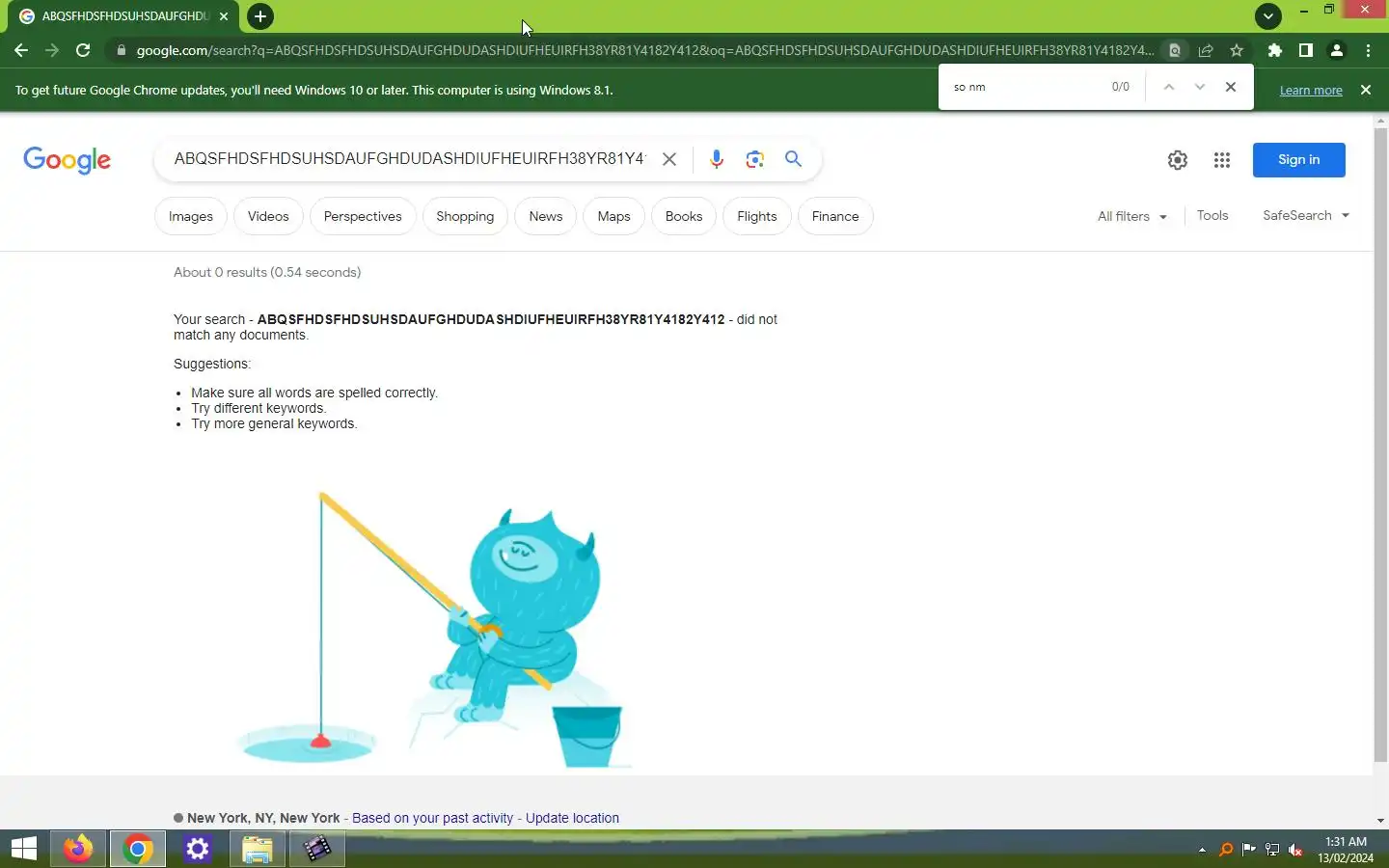The image size is (1389, 868).
Task: Open the orange search tray icon
Action: click(1226, 850)
